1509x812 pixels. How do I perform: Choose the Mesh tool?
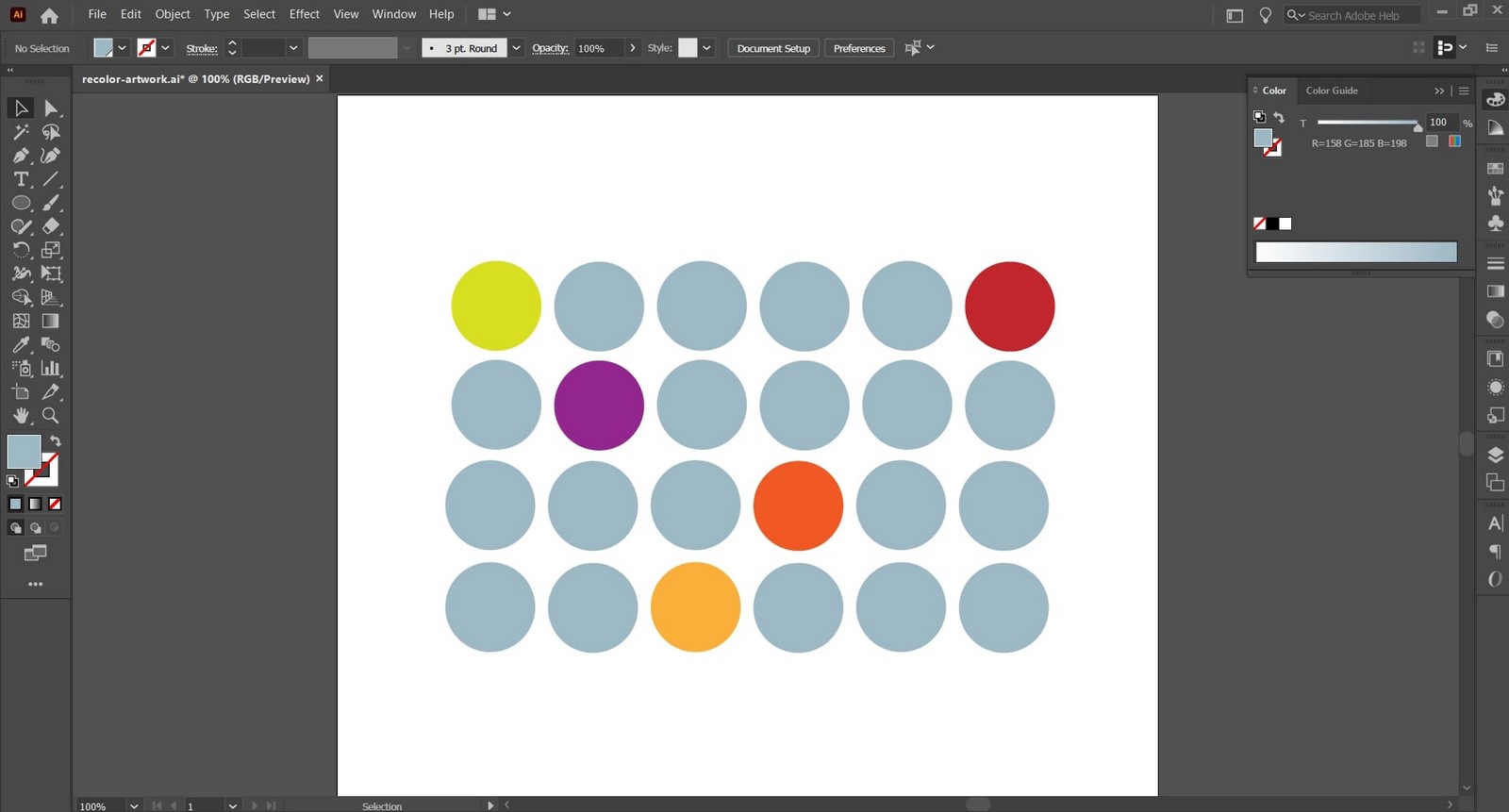tap(21, 321)
